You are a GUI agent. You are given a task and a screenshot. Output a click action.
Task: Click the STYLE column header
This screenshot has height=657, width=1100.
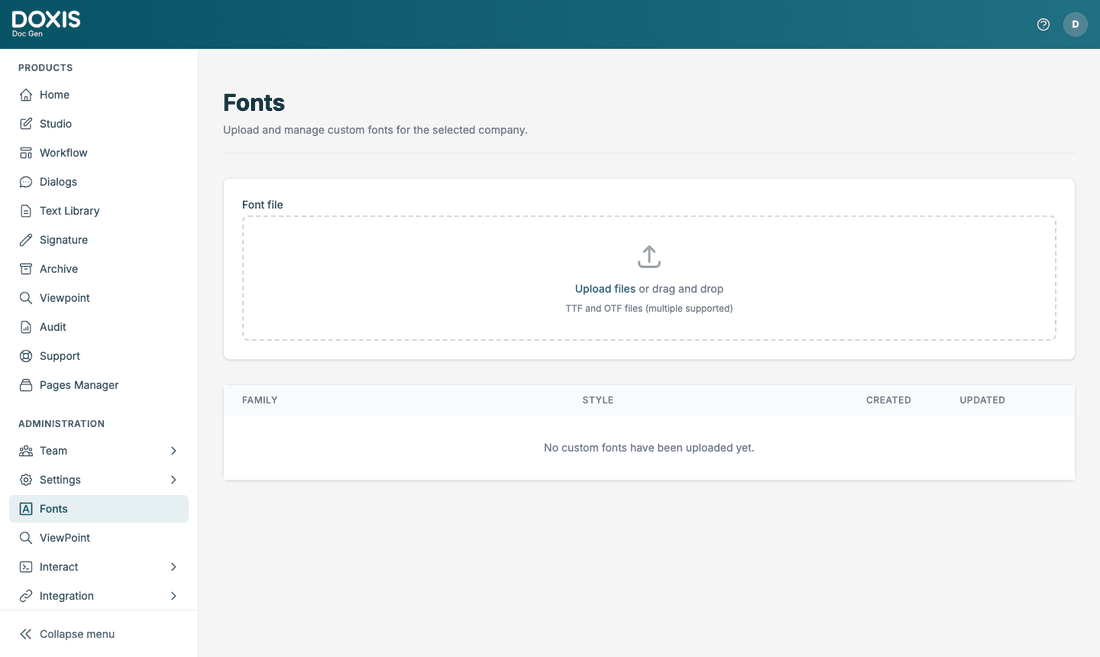[598, 400]
